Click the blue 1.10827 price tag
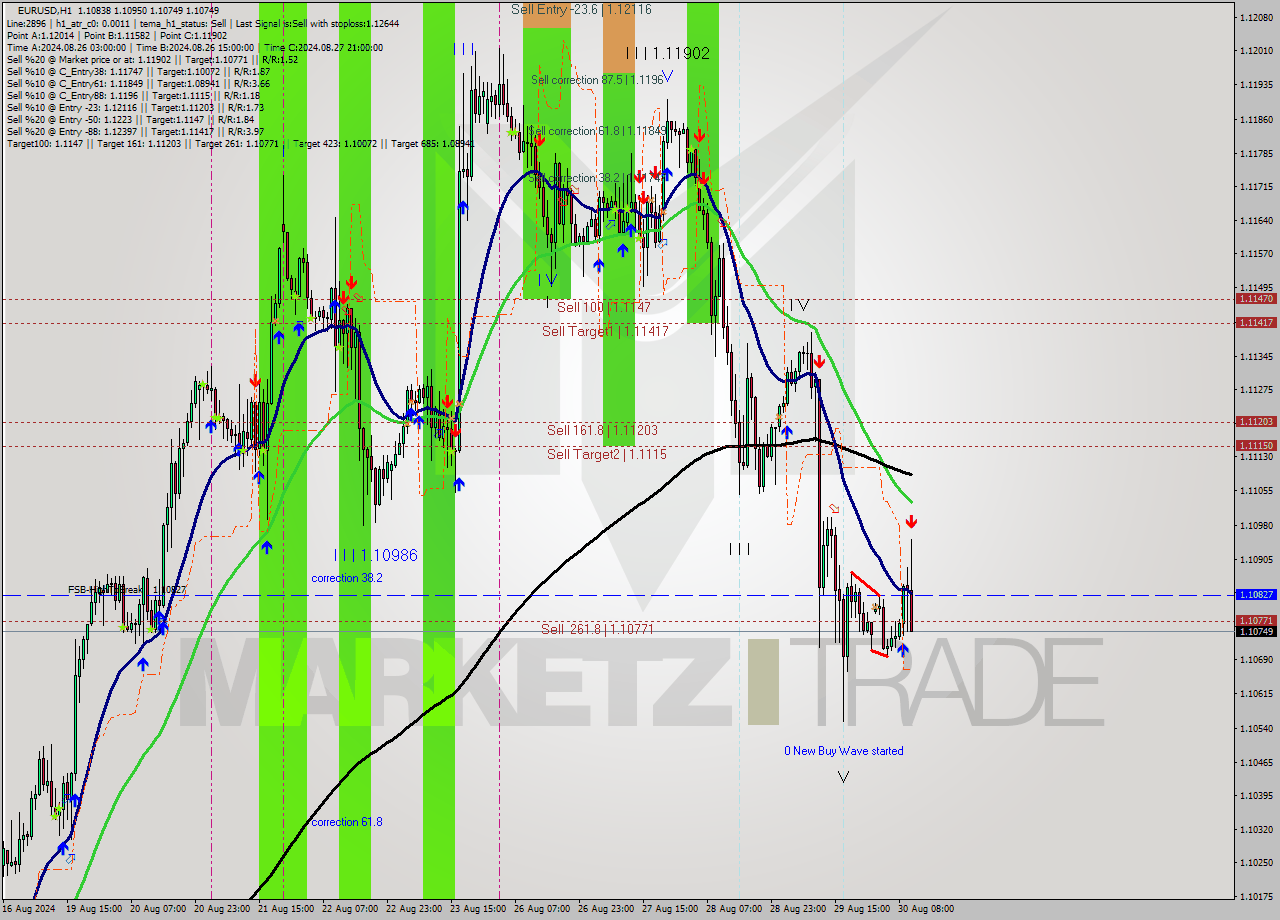This screenshot has height=920, width=1280. tap(1256, 595)
